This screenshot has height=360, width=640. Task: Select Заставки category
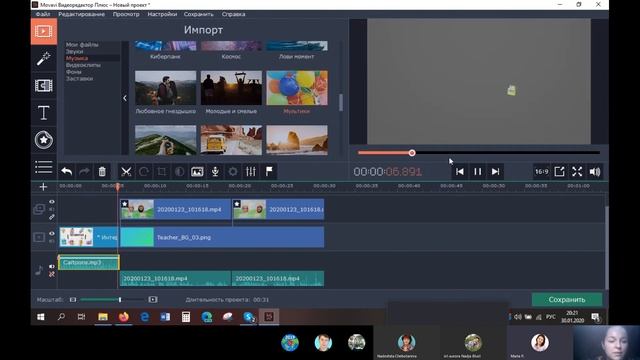tap(80, 79)
